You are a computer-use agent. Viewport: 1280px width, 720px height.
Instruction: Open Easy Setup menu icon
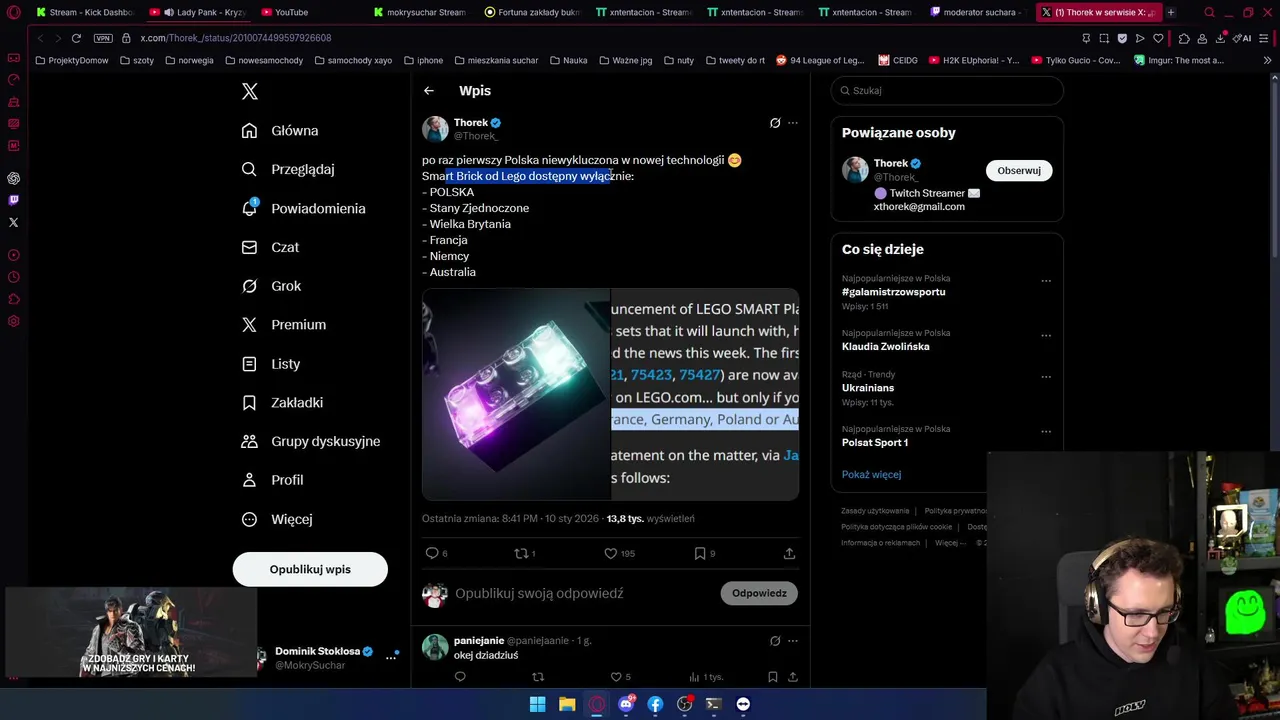[x=1266, y=38]
